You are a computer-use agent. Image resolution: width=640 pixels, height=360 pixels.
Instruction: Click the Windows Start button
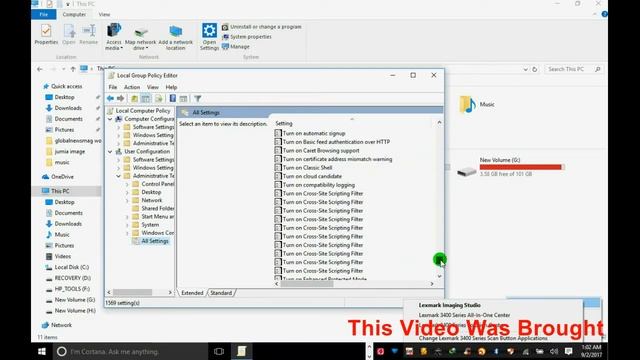point(42,351)
